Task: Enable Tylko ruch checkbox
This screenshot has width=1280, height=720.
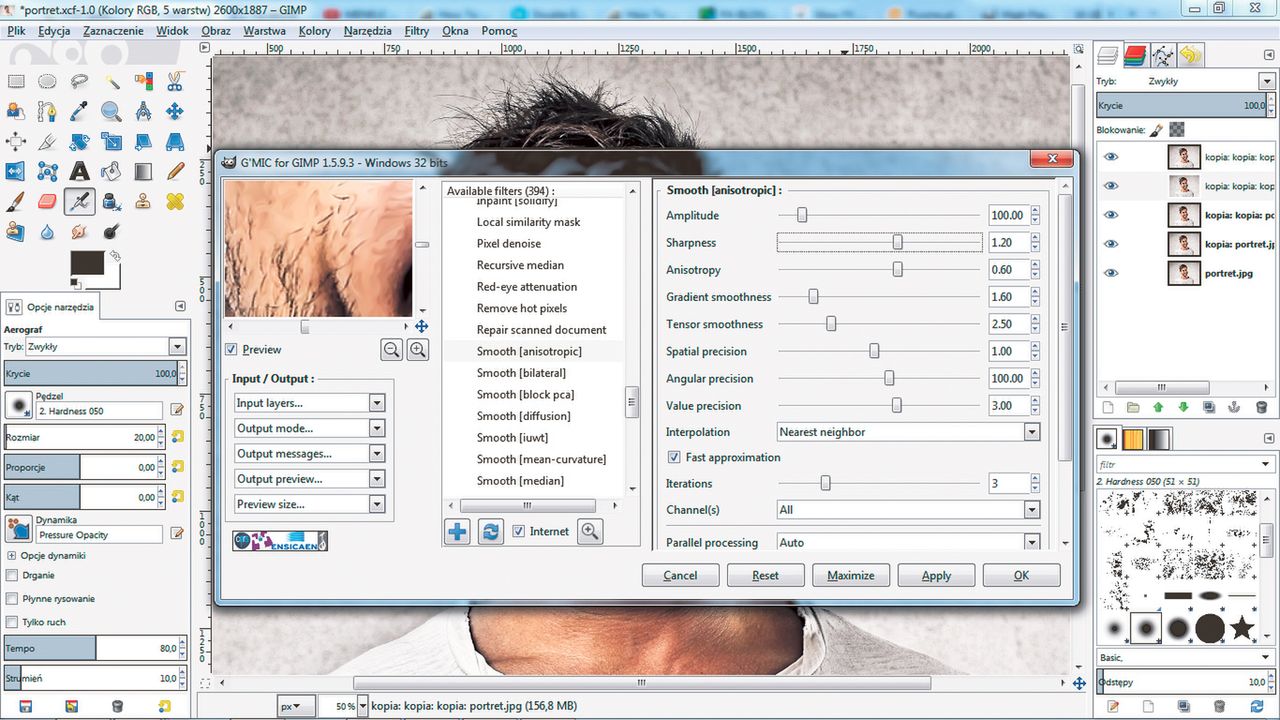Action: tap(12, 622)
